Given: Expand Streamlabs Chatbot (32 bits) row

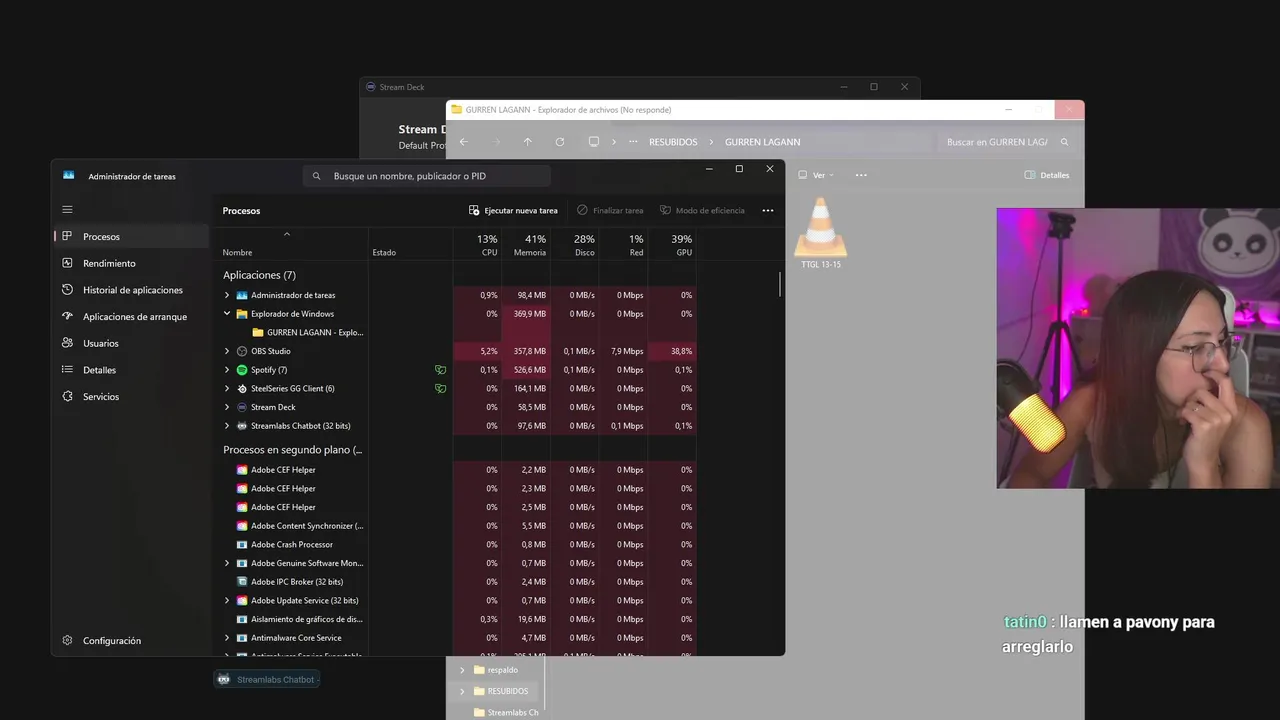Looking at the screenshot, I should pyautogui.click(x=227, y=426).
